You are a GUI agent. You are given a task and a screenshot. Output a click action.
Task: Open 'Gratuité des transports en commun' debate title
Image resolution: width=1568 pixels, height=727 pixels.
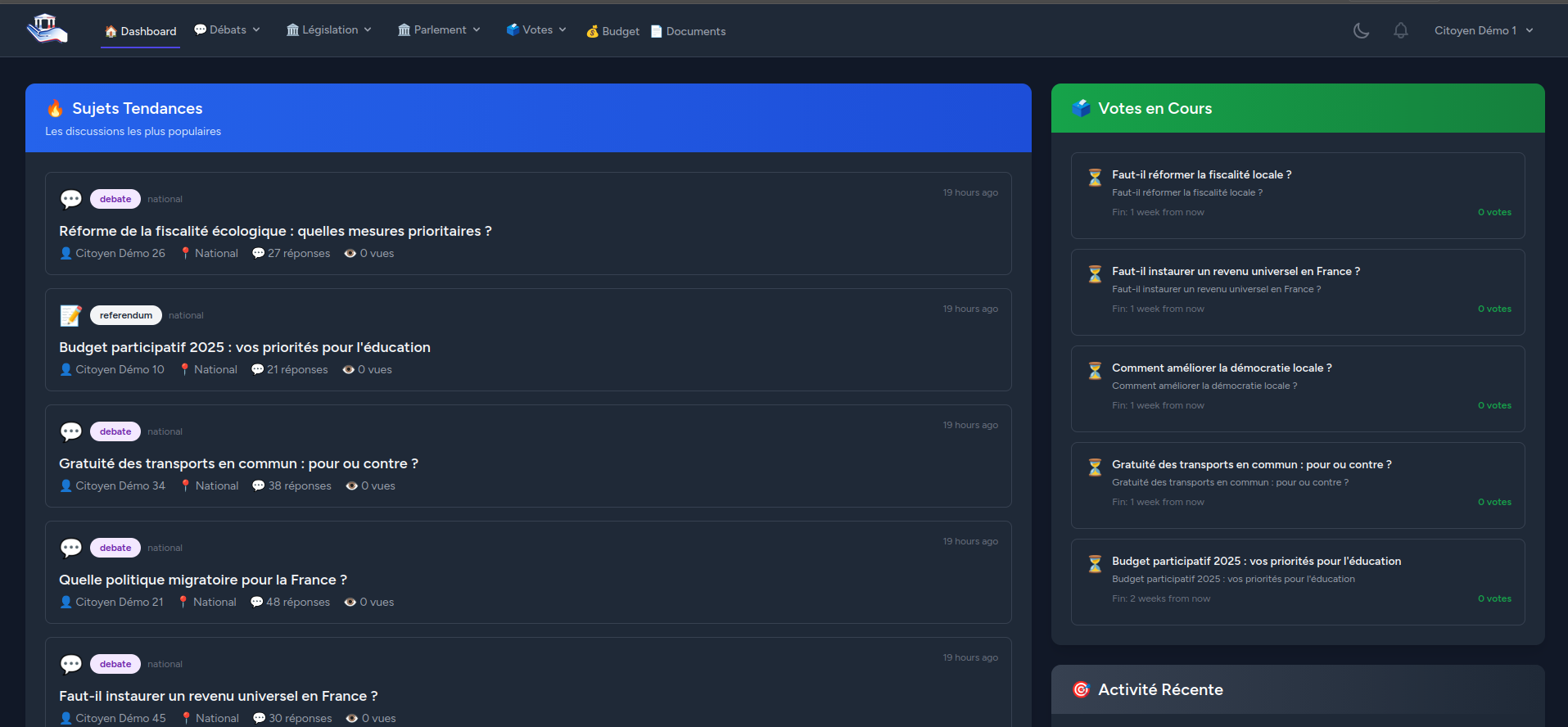tap(238, 463)
